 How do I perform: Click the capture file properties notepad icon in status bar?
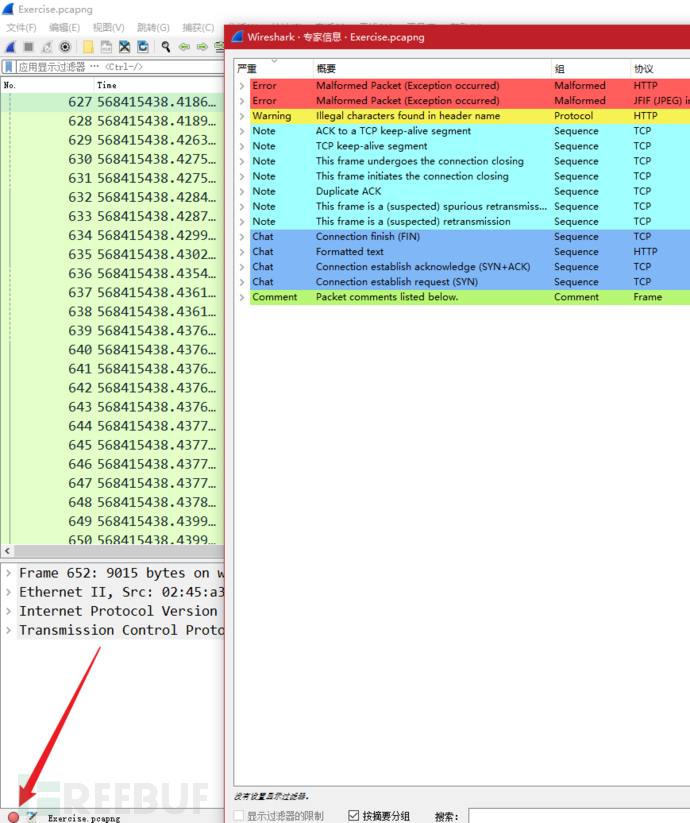pyautogui.click(x=31, y=817)
